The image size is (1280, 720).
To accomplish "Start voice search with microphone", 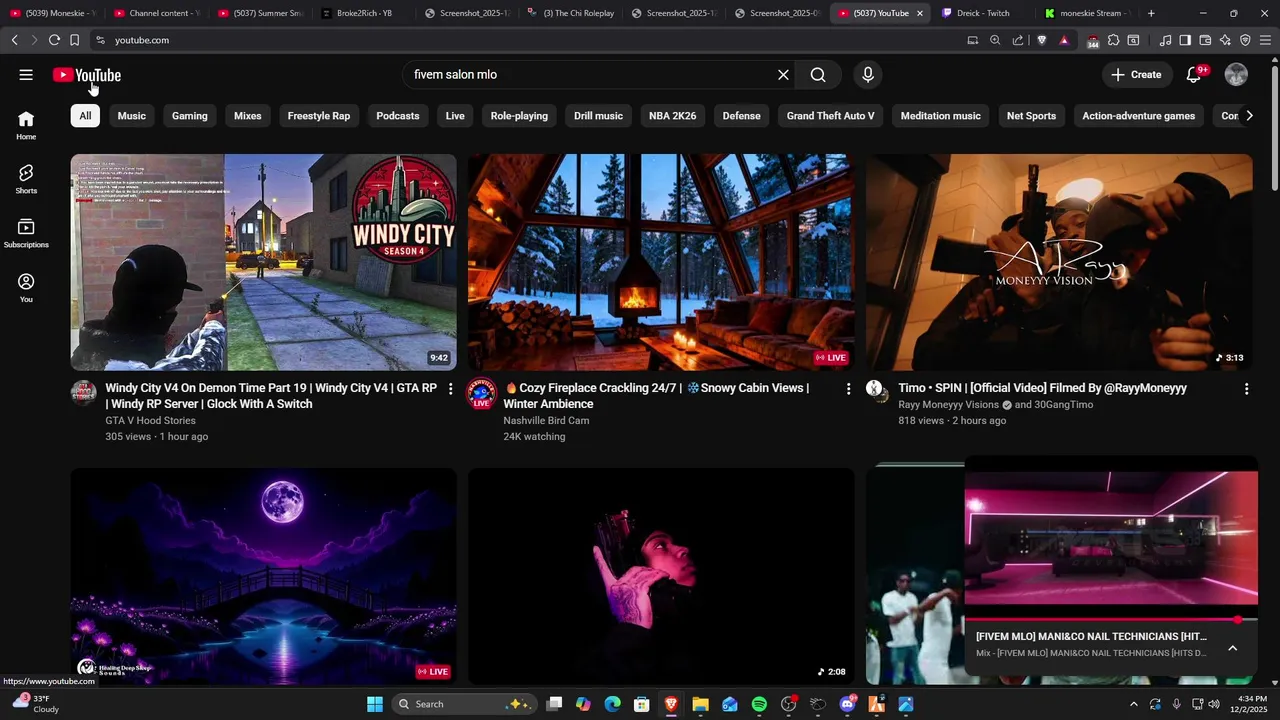I will [x=868, y=75].
